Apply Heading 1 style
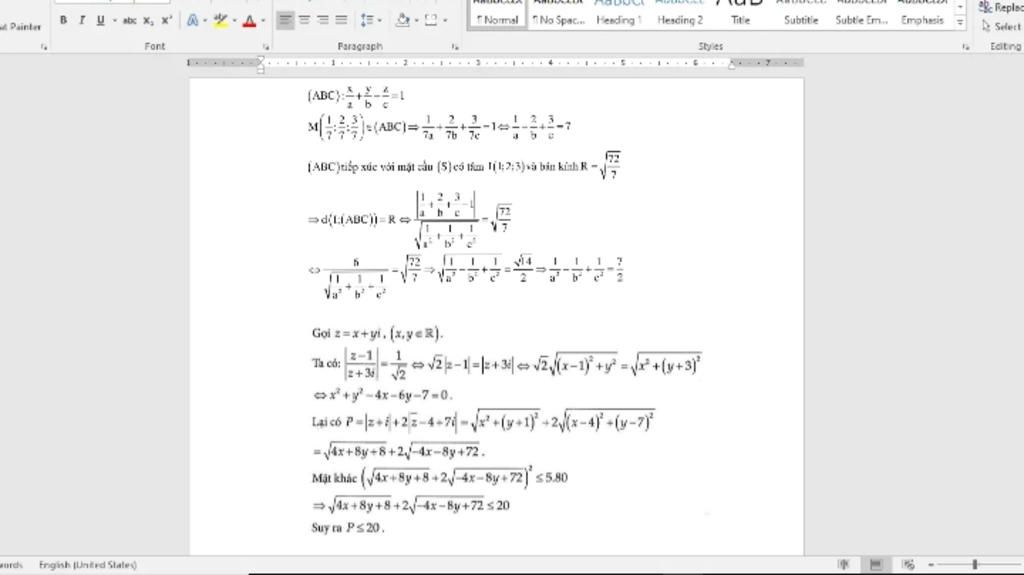Image resolution: width=1024 pixels, height=575 pixels. pos(619,14)
